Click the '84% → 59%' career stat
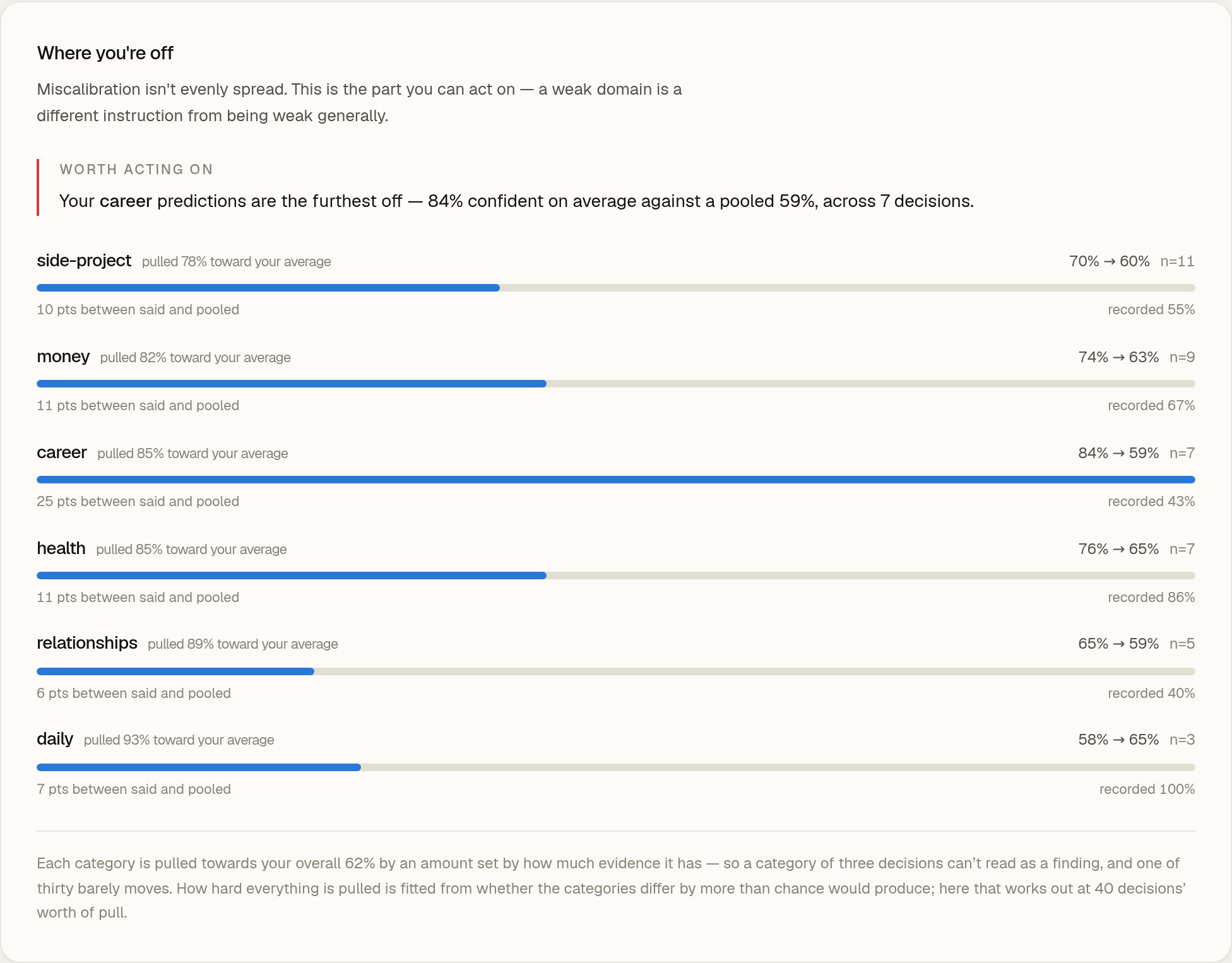 1118,453
